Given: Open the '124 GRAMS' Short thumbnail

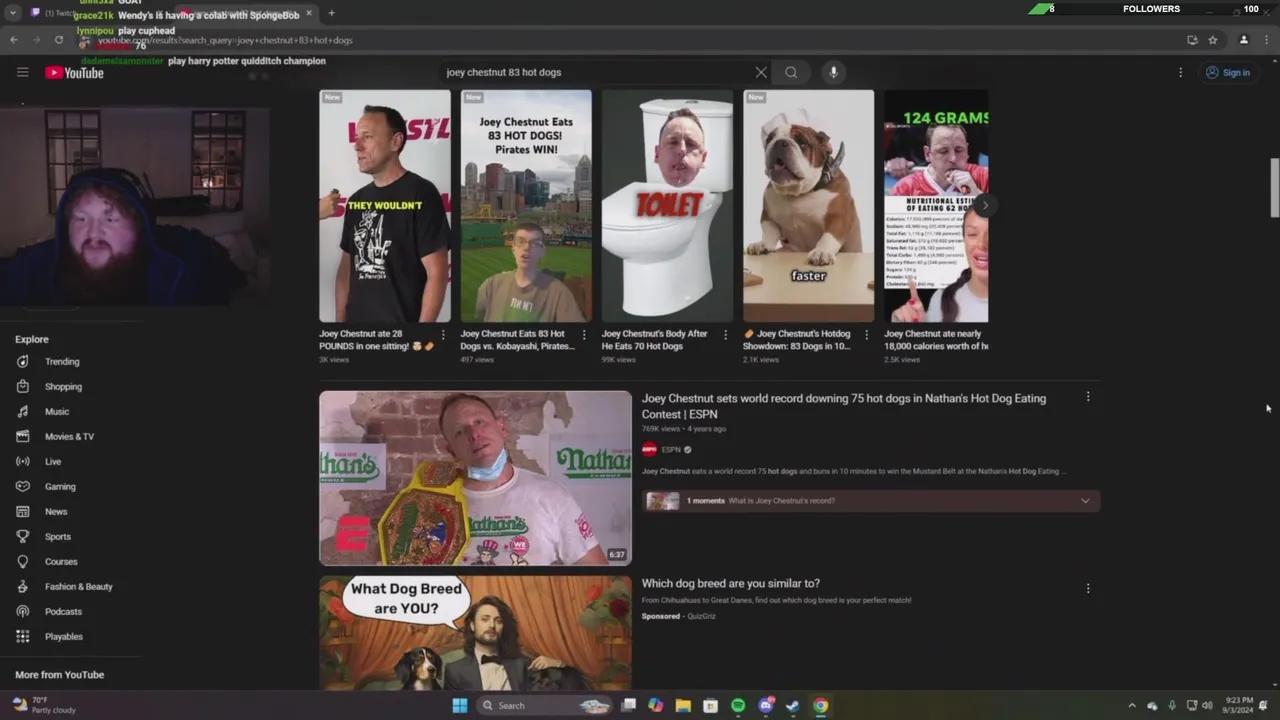Looking at the screenshot, I should [936, 206].
